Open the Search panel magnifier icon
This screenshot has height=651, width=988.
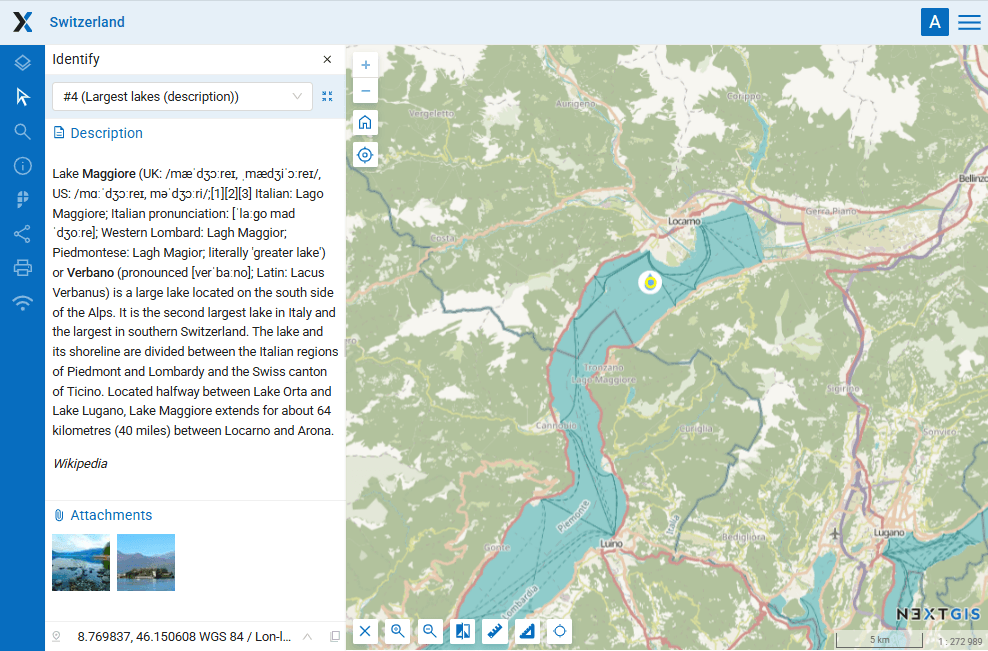pyautogui.click(x=22, y=131)
